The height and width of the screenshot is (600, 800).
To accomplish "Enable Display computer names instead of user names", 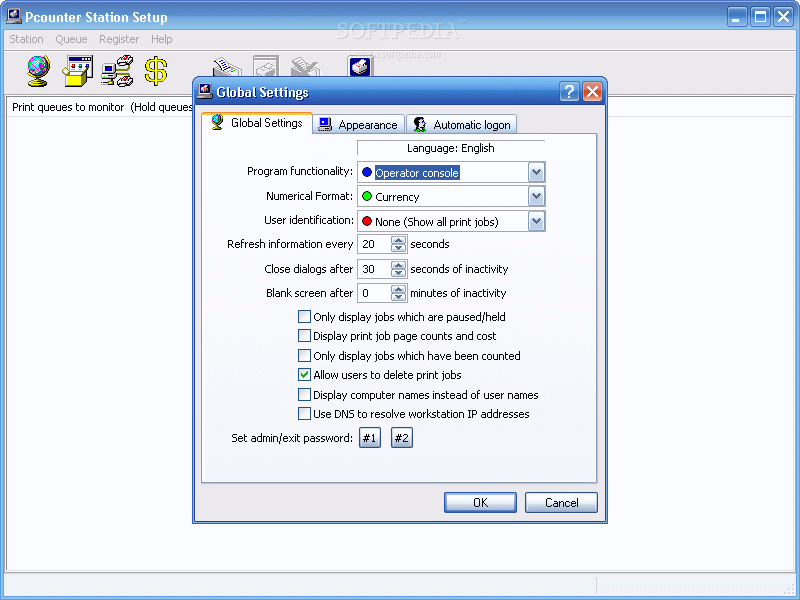I will click(304, 395).
